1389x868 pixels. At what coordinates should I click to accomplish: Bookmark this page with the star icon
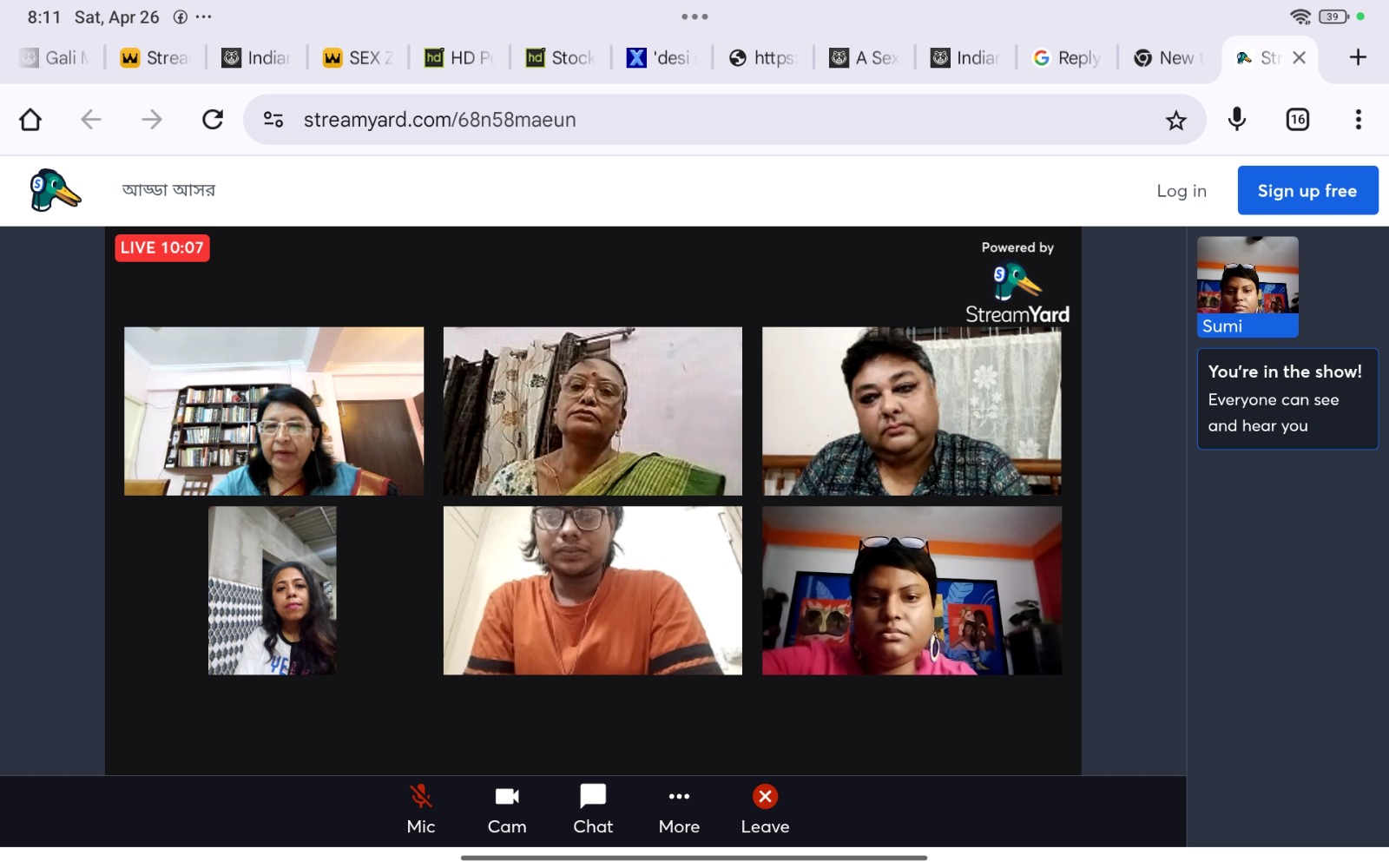tap(1175, 120)
